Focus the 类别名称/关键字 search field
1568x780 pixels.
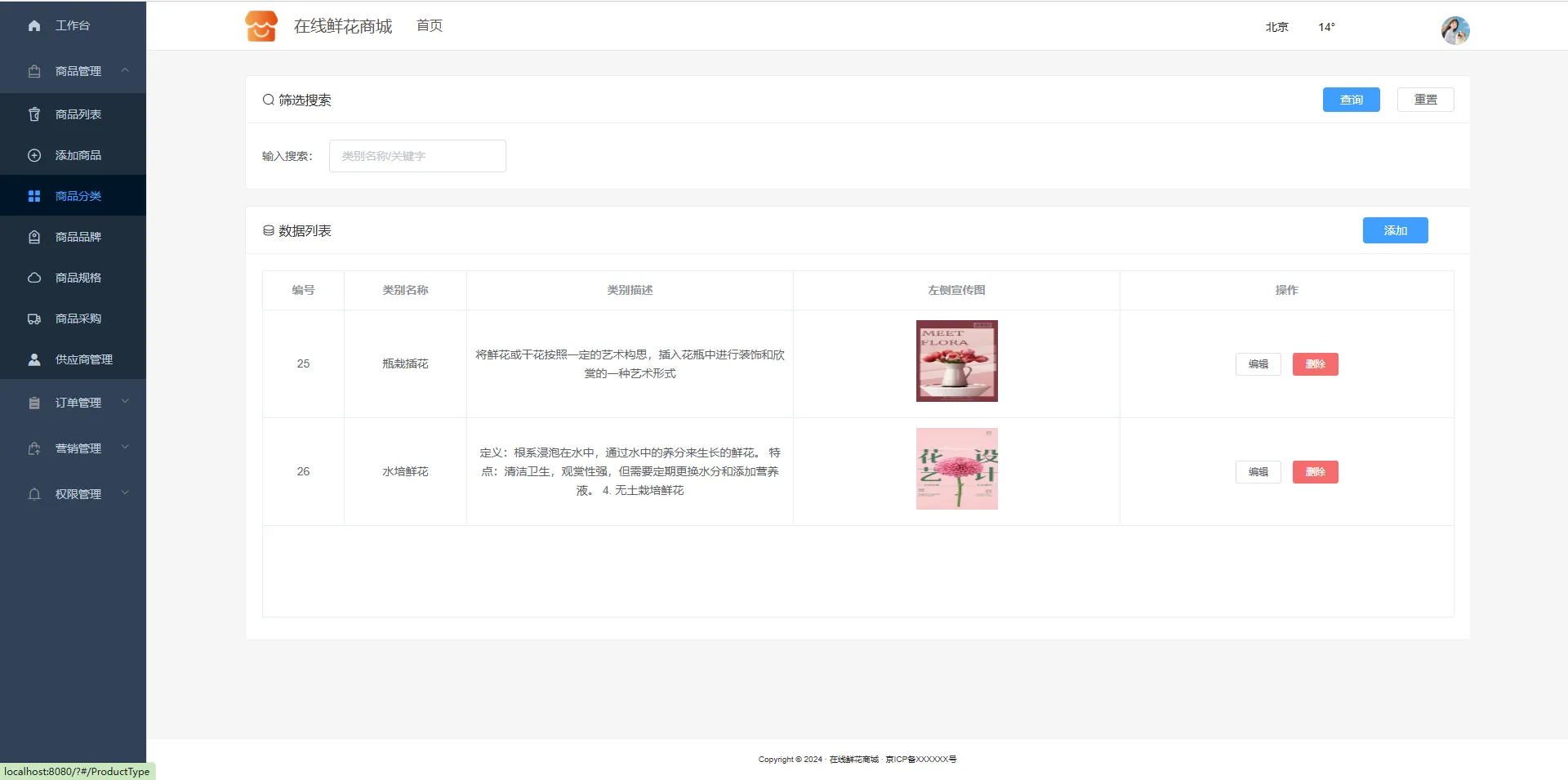(x=417, y=156)
